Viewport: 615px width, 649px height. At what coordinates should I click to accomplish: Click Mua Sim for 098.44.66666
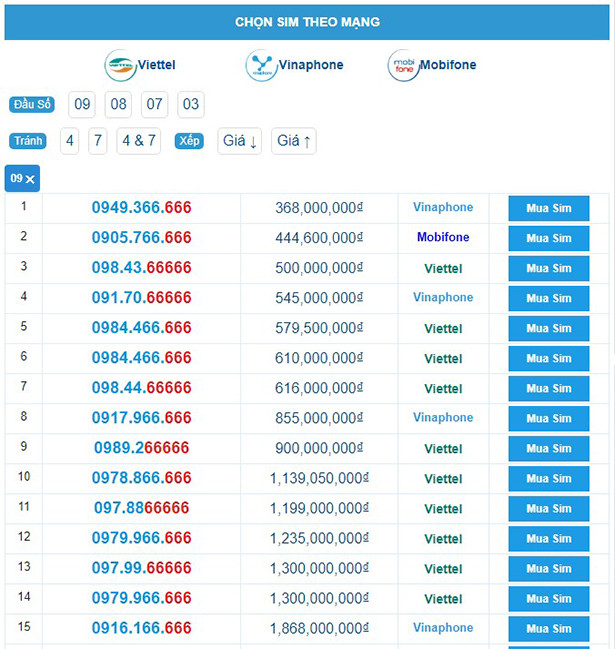pyautogui.click(x=549, y=388)
